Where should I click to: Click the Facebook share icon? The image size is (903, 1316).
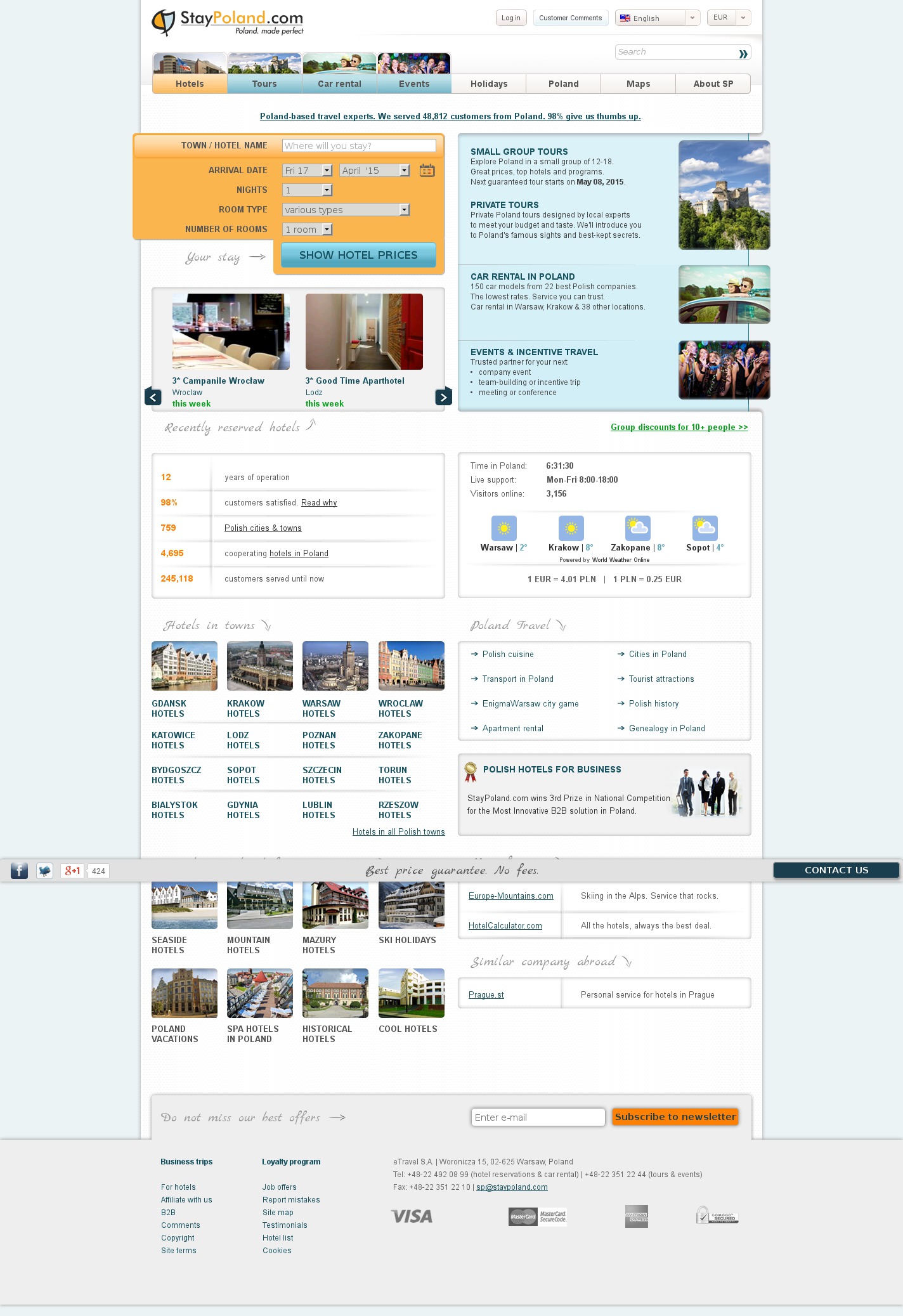click(x=19, y=871)
